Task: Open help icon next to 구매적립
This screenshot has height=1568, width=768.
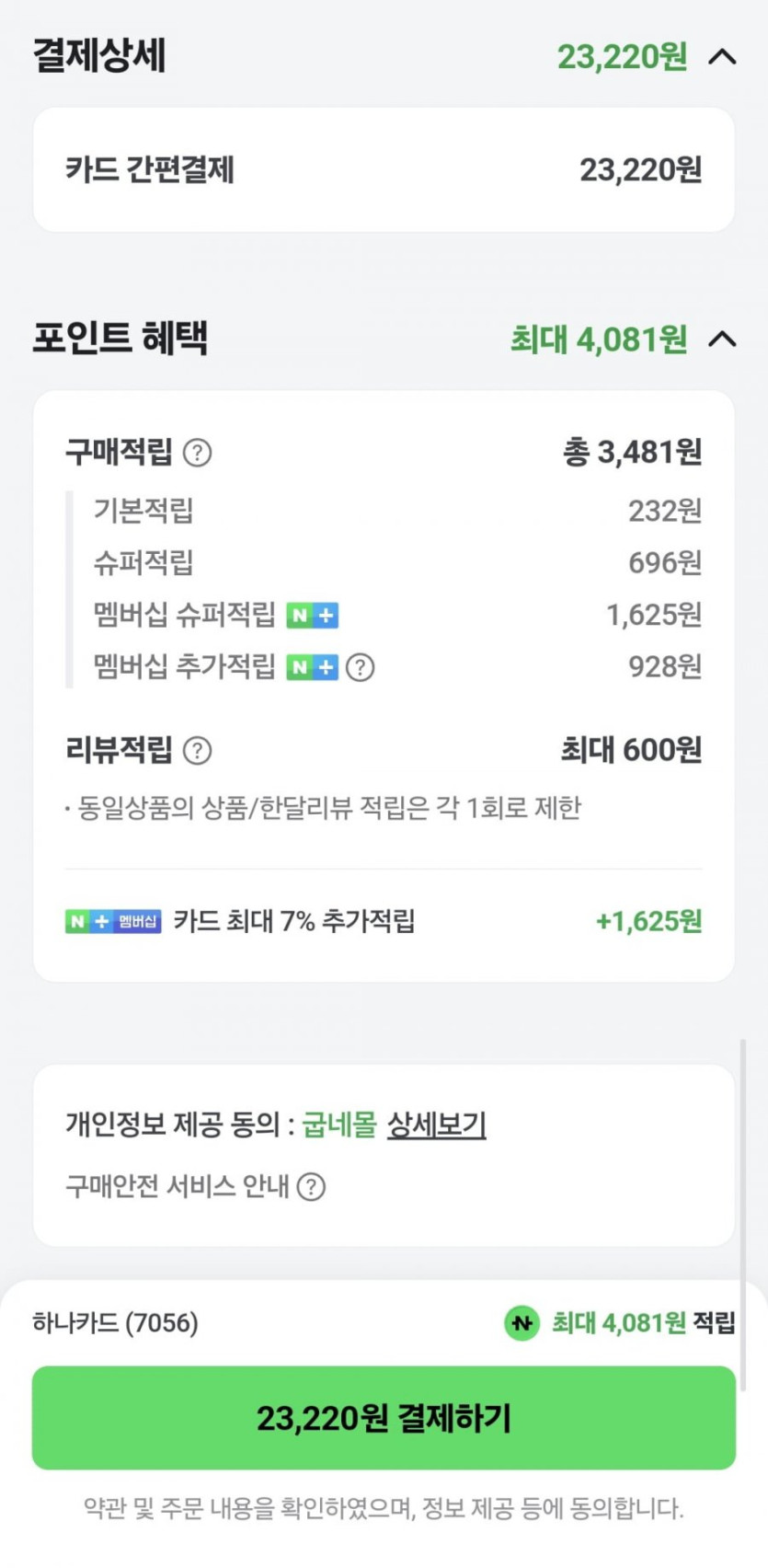Action: pyautogui.click(x=198, y=453)
